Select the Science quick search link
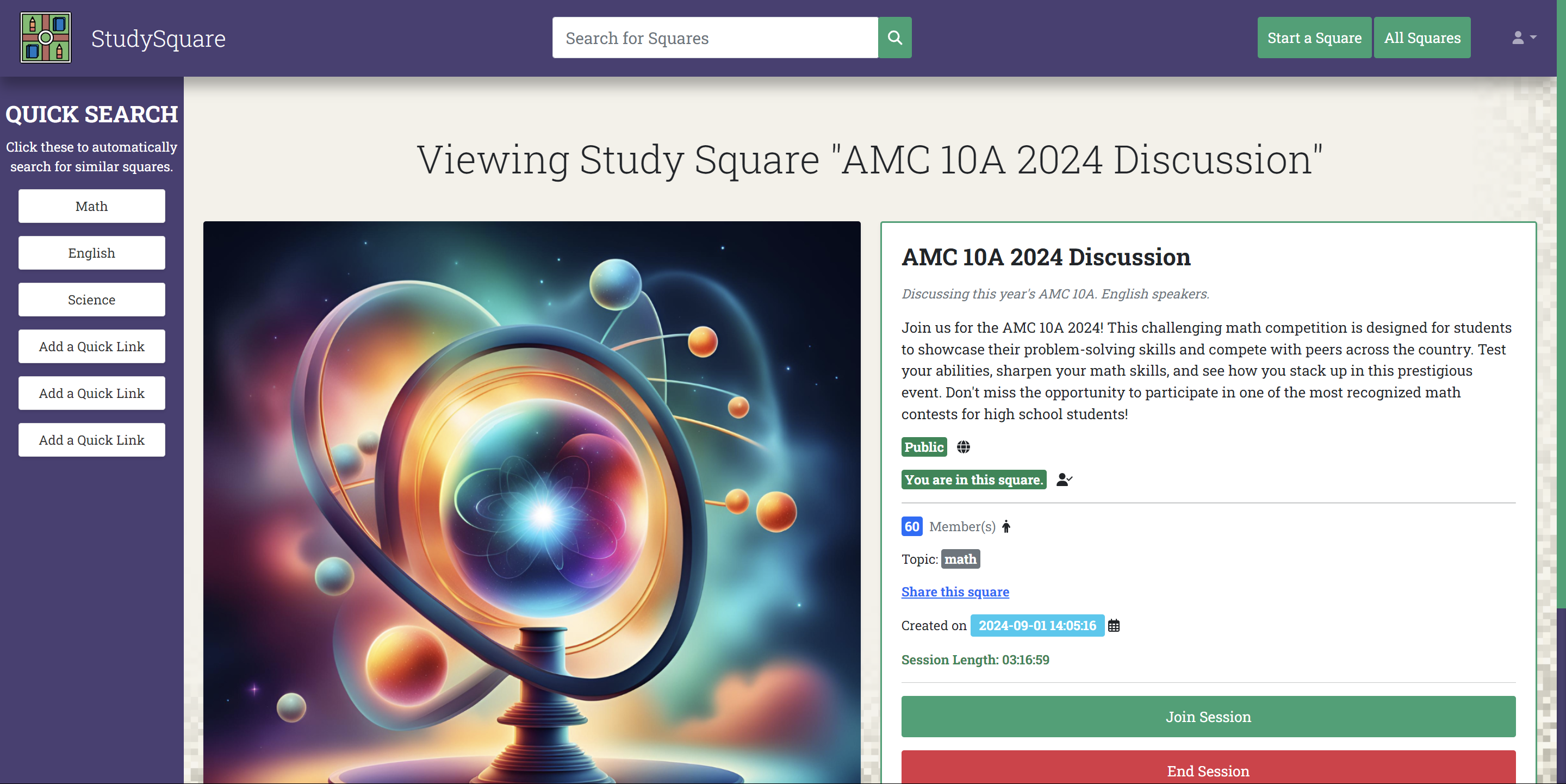Image resolution: width=1566 pixels, height=784 pixels. pos(91,300)
